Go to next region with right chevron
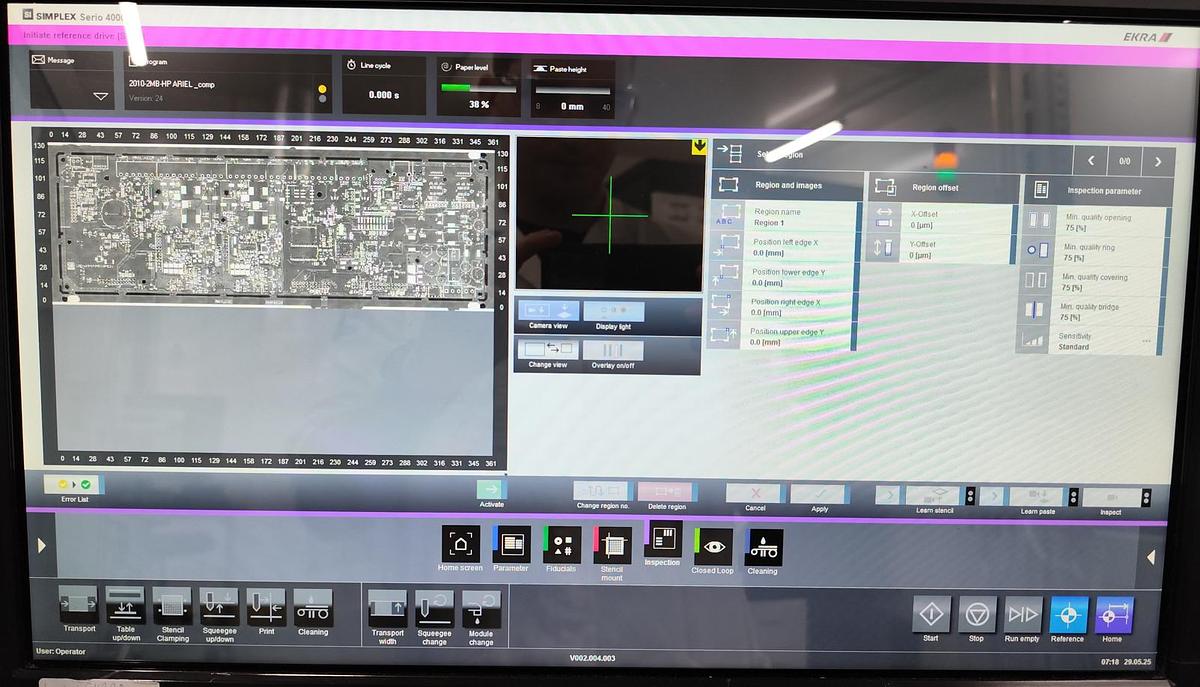The height and width of the screenshot is (687, 1200). [x=1158, y=161]
